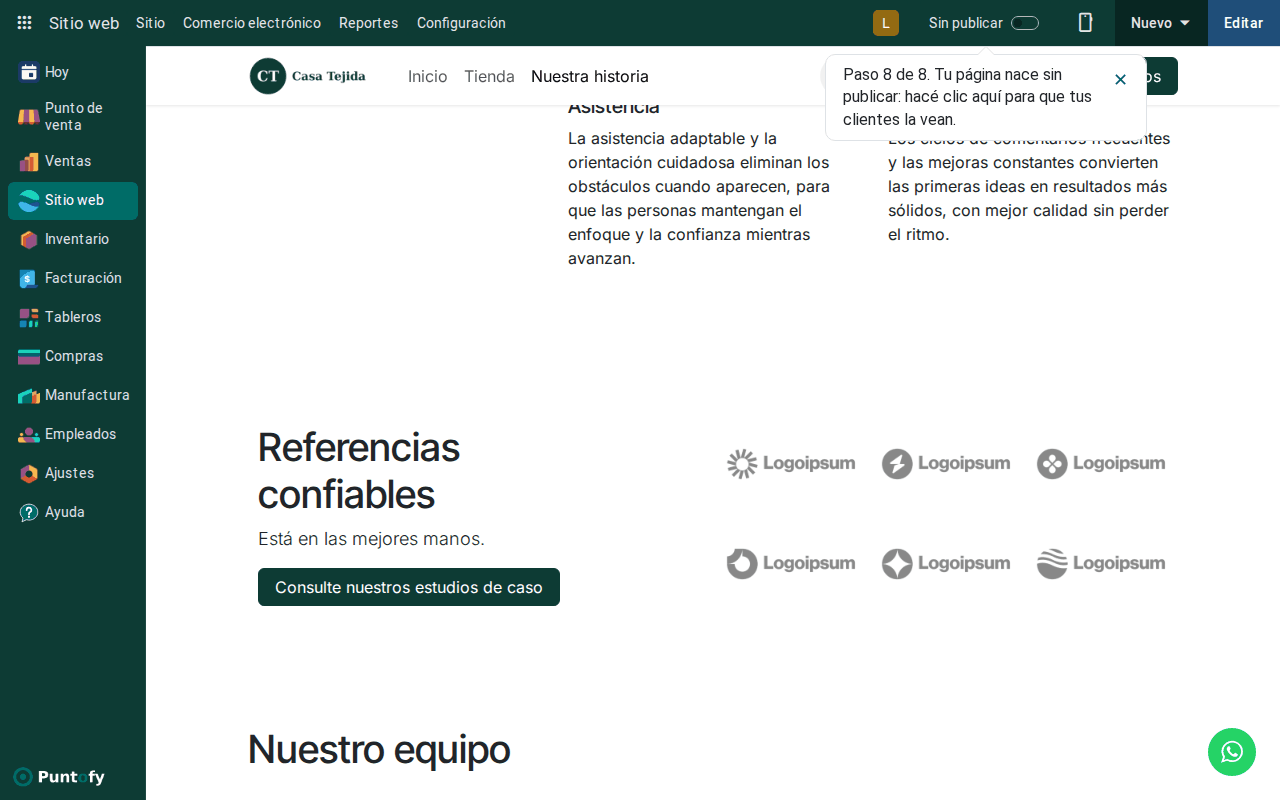1280x800 pixels.
Task: Open the Comercio electrónico menu
Action: coord(252,23)
